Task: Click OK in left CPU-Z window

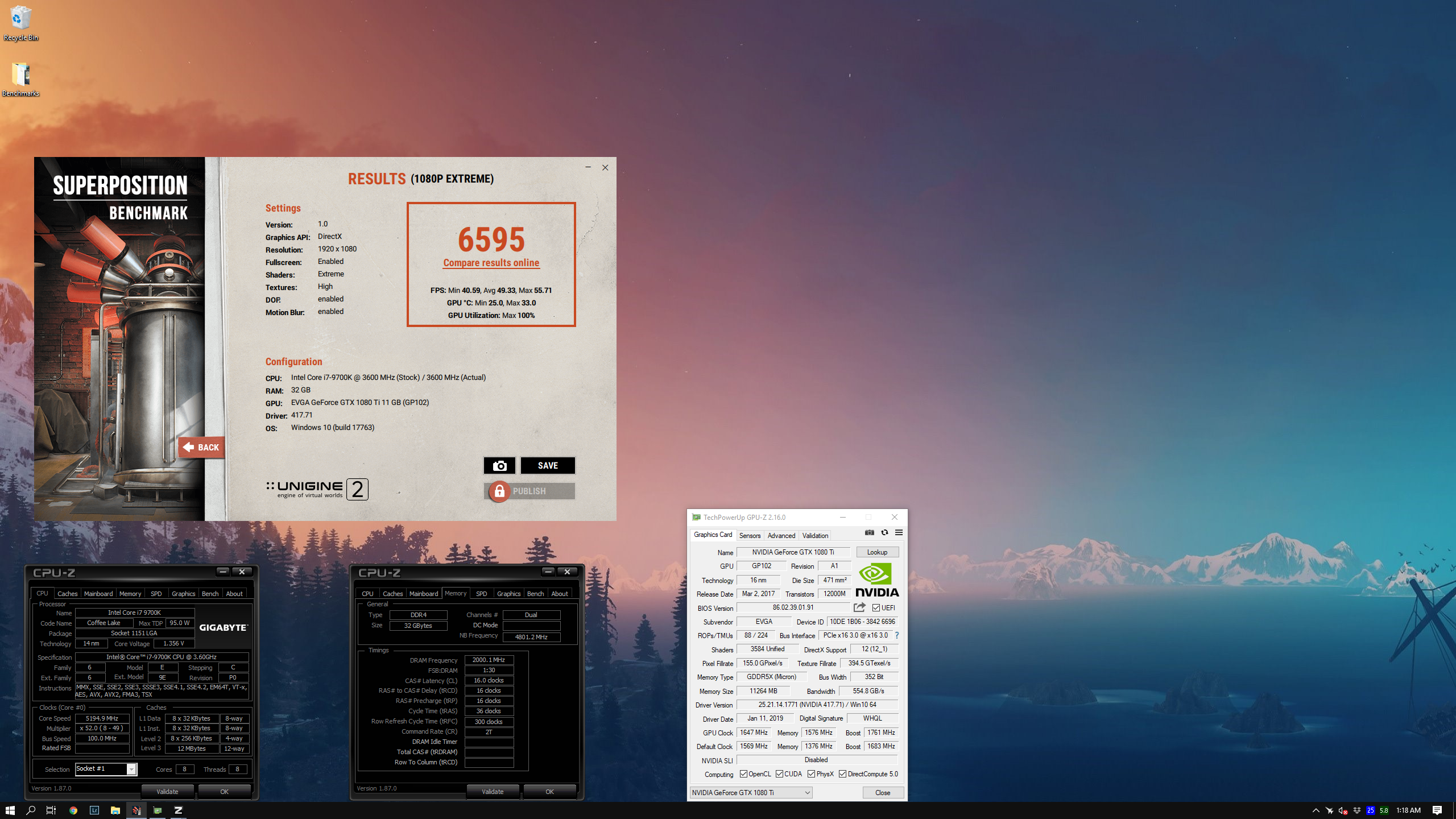Action: pos(224,792)
